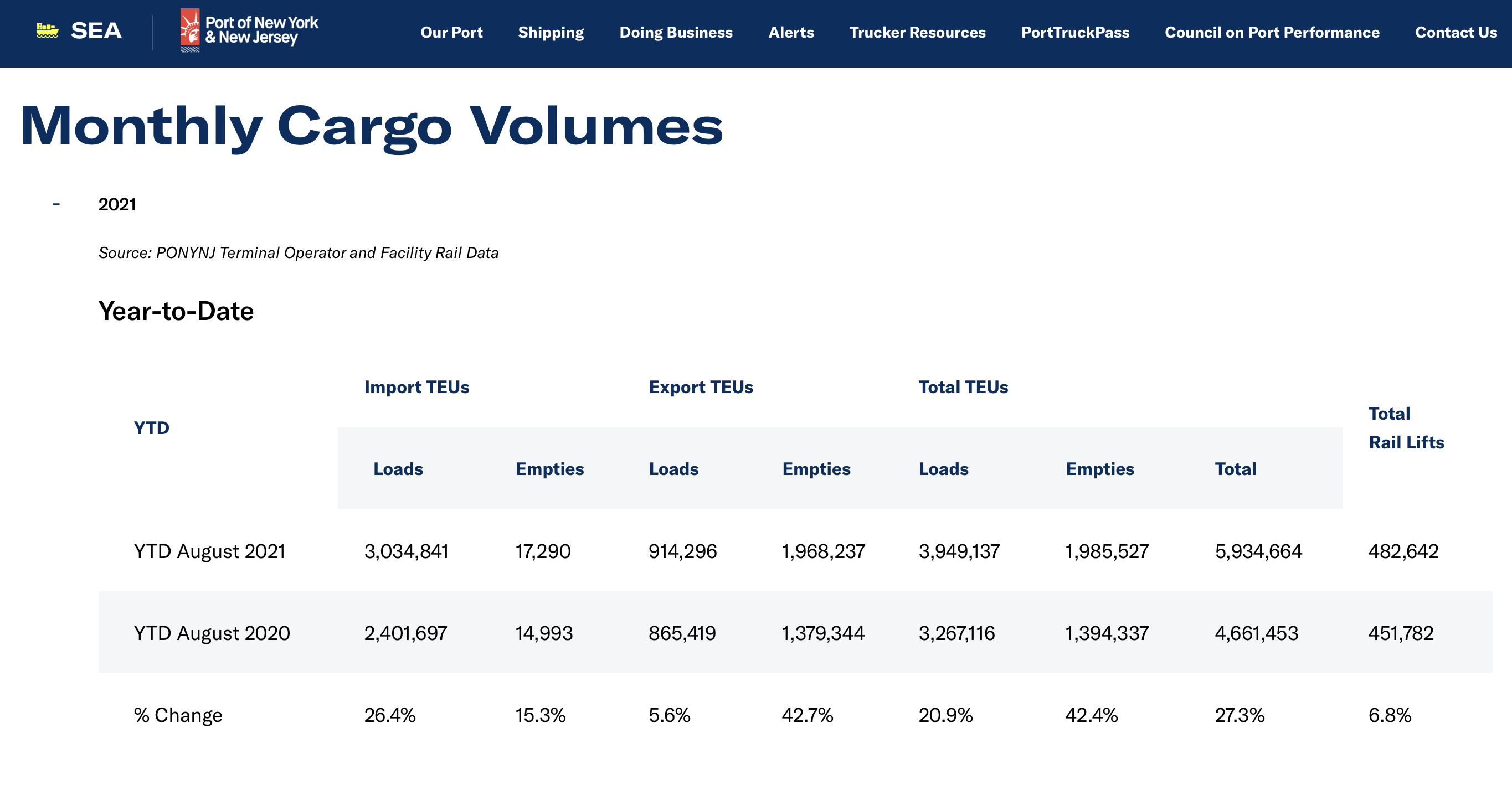1512x795 pixels.
Task: Select total TEUs value 5,934,664
Action: [x=1258, y=551]
